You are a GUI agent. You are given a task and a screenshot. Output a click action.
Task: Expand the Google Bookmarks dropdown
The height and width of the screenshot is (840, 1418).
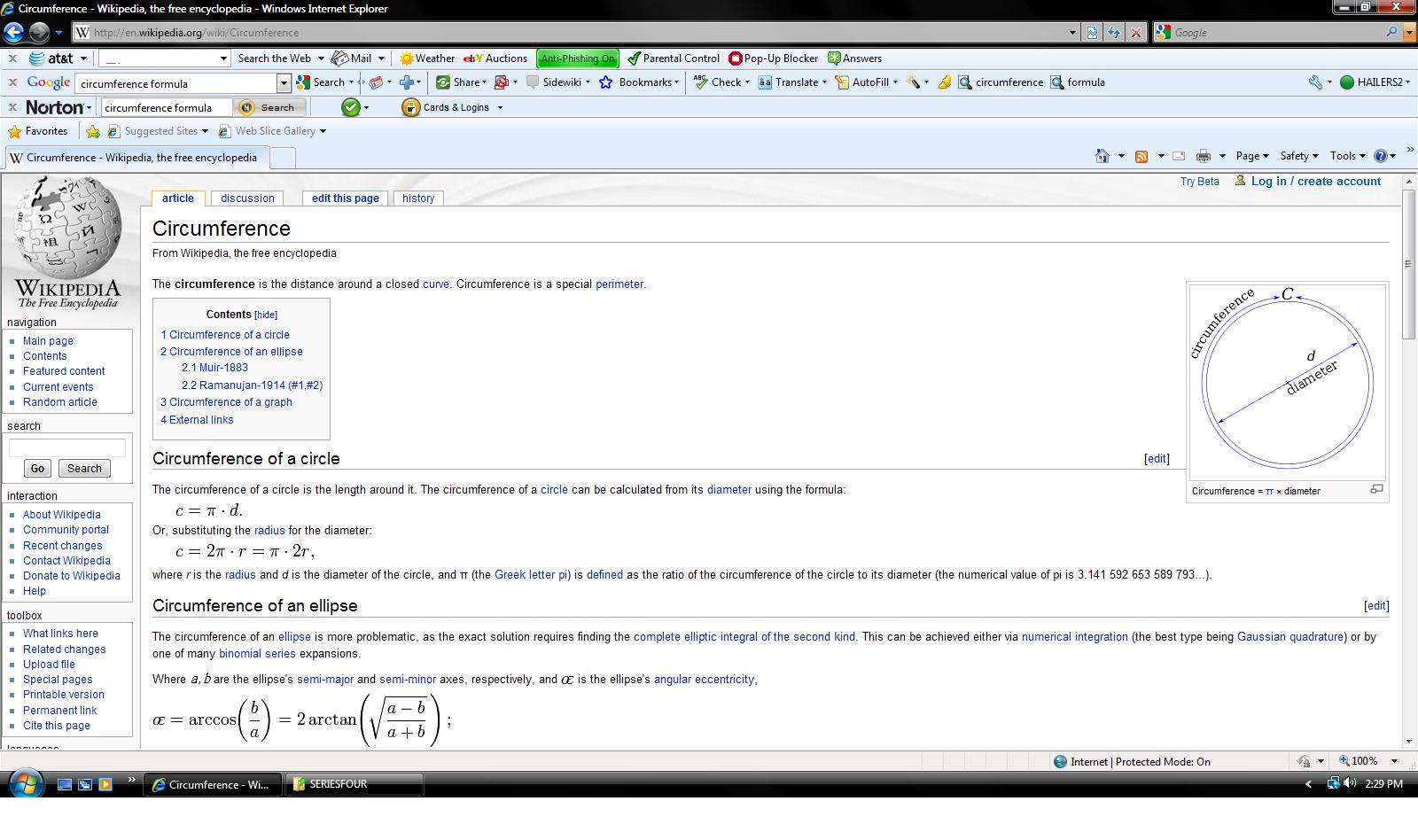[640, 82]
